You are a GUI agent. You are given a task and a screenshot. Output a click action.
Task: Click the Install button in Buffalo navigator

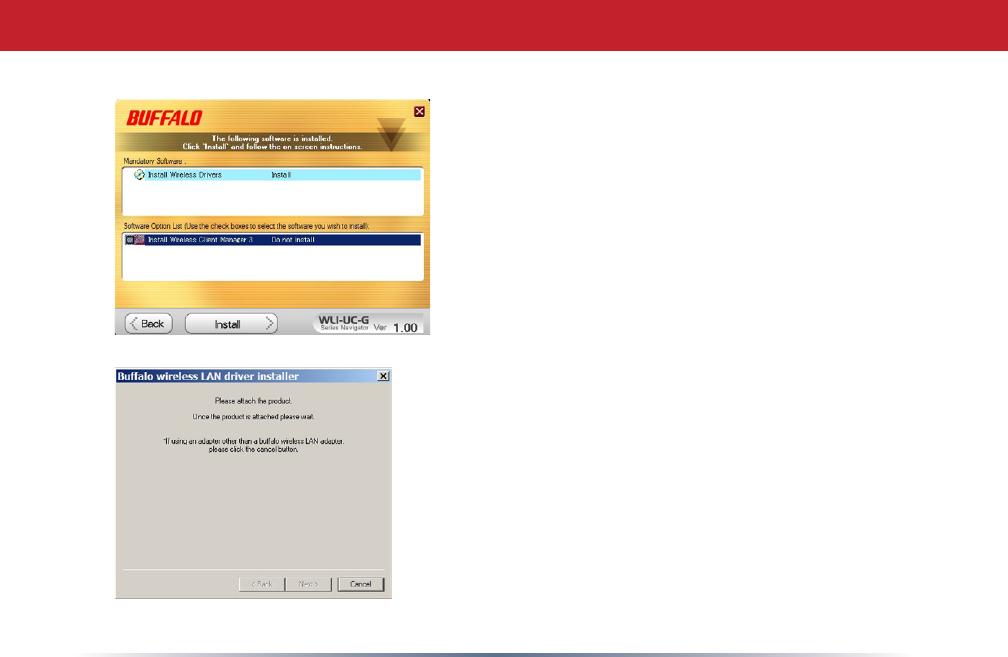click(x=231, y=323)
